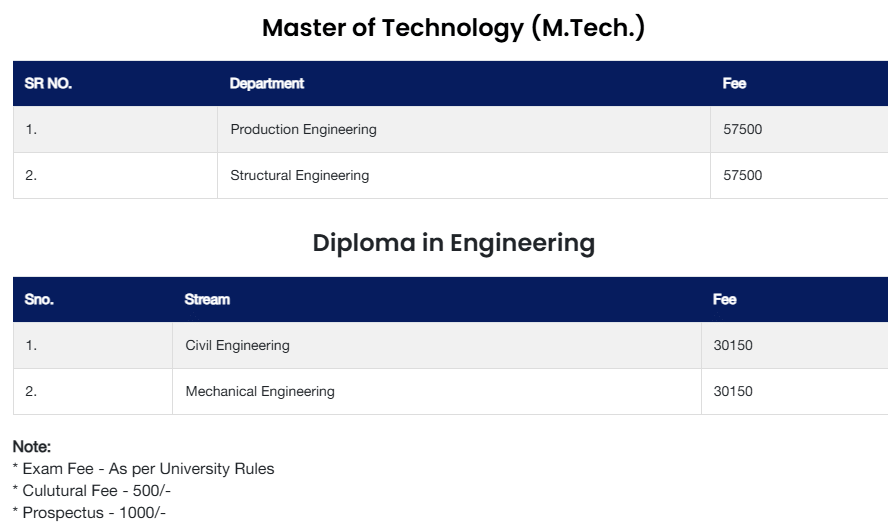888x530 pixels.
Task: Click the Note: label
Action: tap(31, 447)
